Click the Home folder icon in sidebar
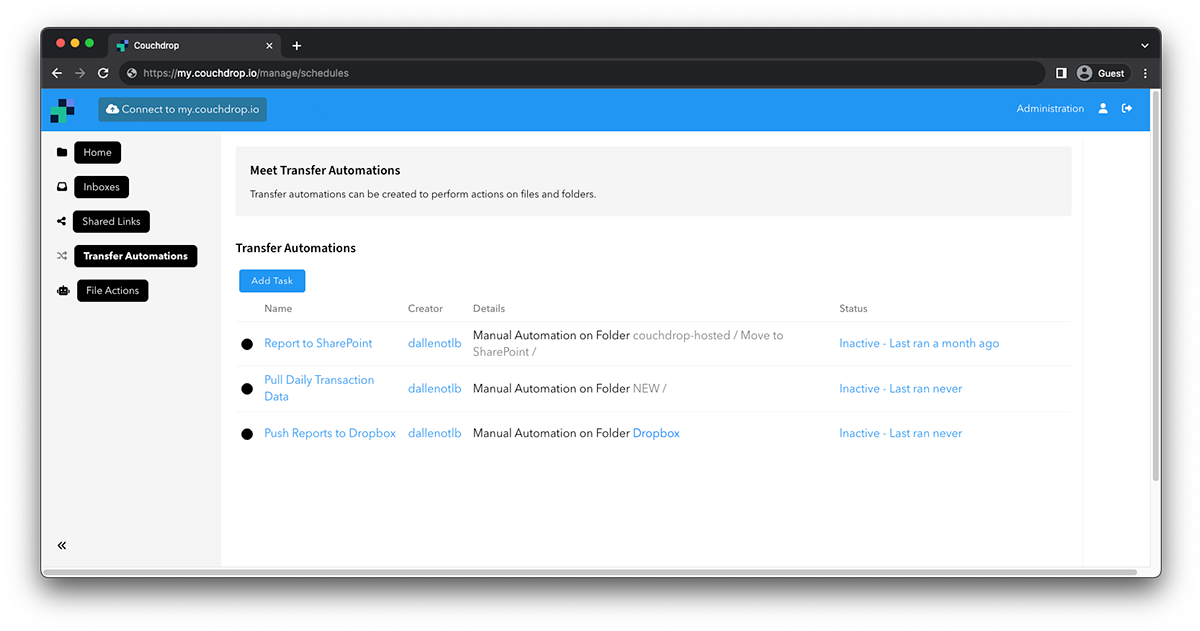 (62, 153)
